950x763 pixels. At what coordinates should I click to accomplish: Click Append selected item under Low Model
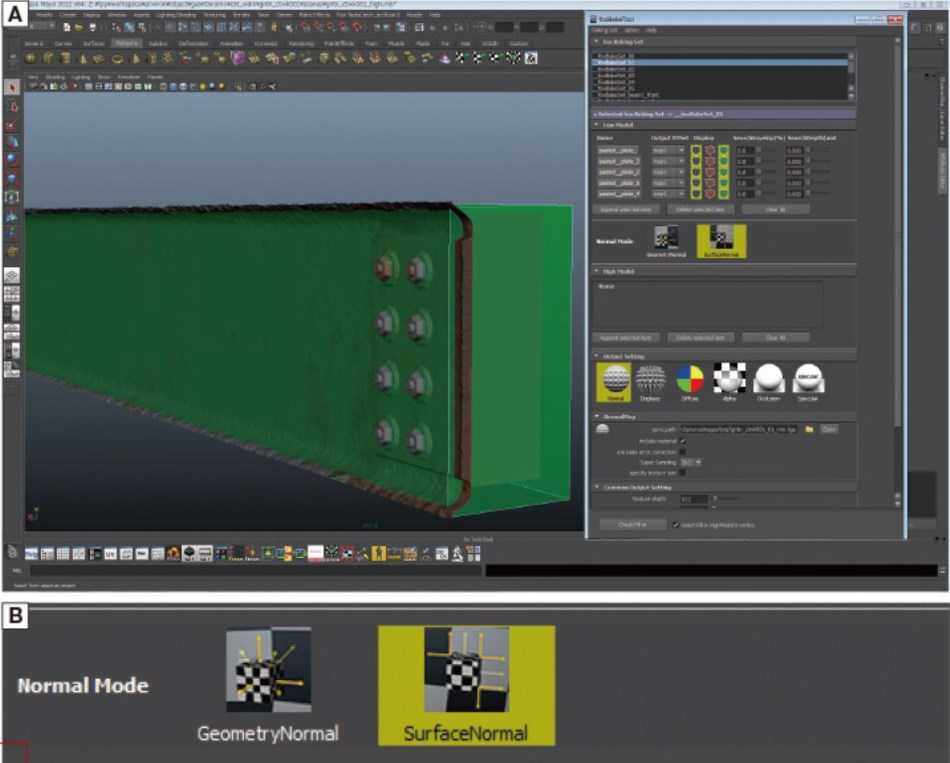coord(626,210)
